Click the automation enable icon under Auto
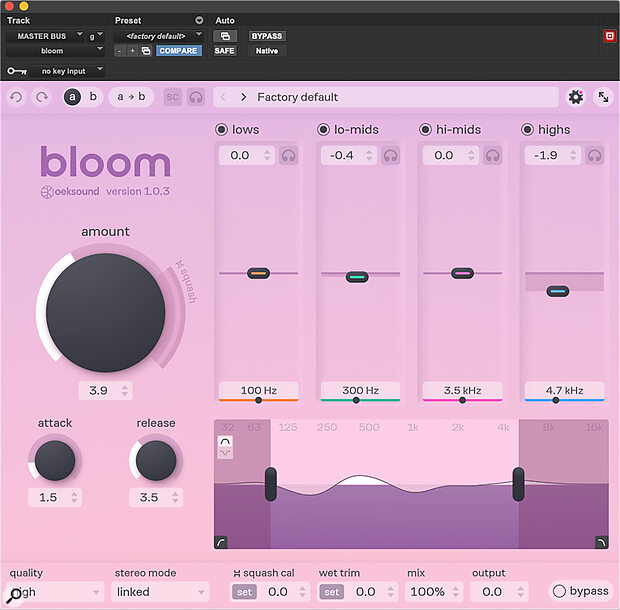Image resolution: width=620 pixels, height=610 pixels. coord(225,36)
